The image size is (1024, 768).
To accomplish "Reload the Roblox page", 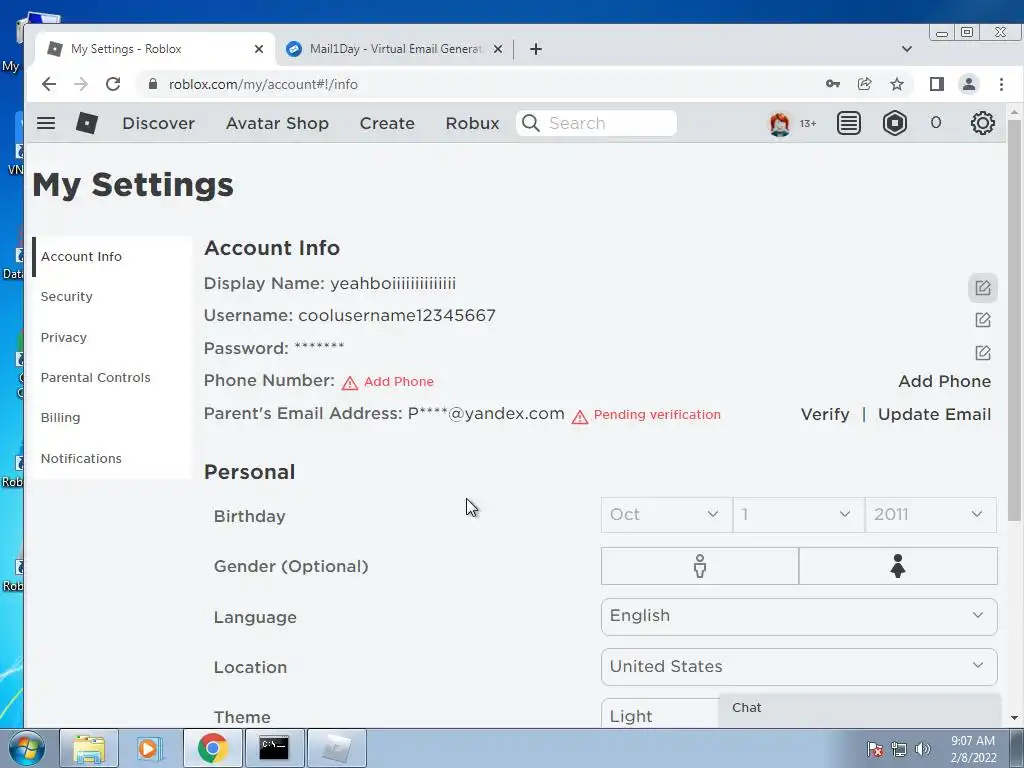I will tap(113, 84).
